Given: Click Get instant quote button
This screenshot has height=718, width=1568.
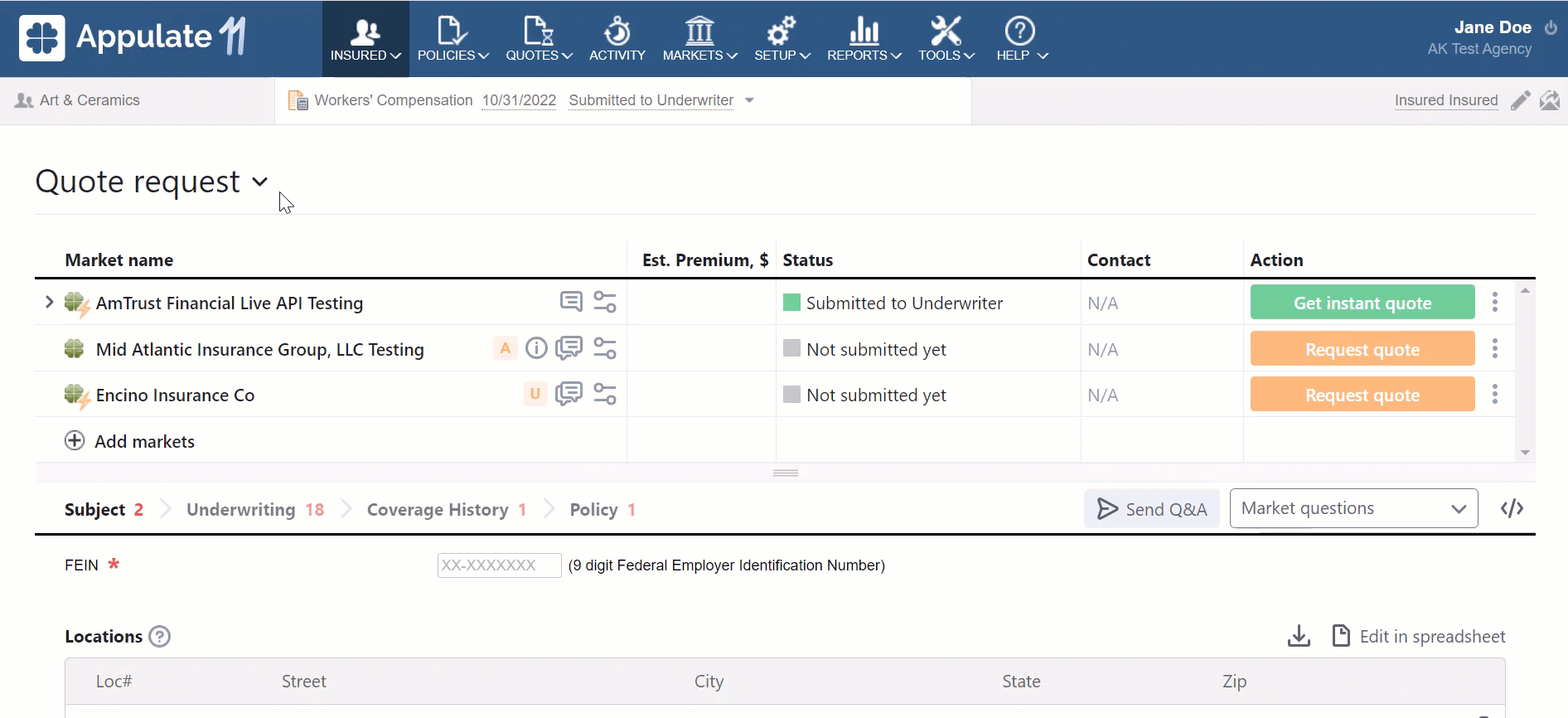Looking at the screenshot, I should point(1362,303).
